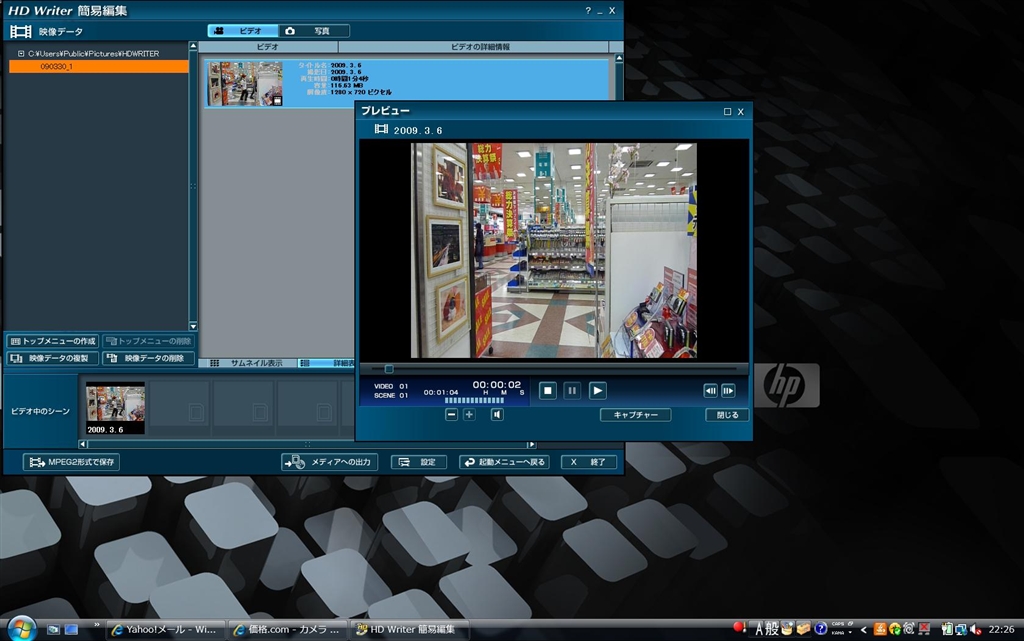The image size is (1024, 641).
Task: Increase volume with the plus button
Action: [x=469, y=414]
